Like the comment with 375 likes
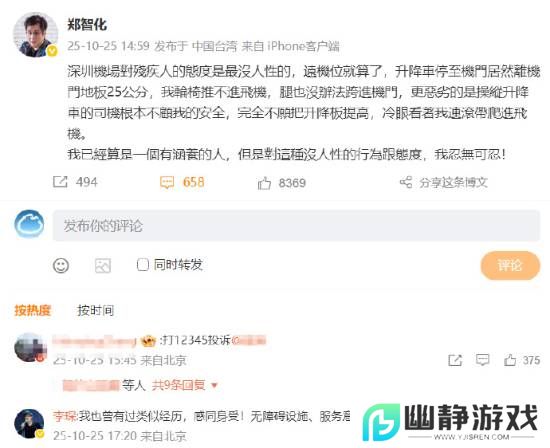The width and height of the screenshot is (550, 448). pyautogui.click(x=510, y=360)
